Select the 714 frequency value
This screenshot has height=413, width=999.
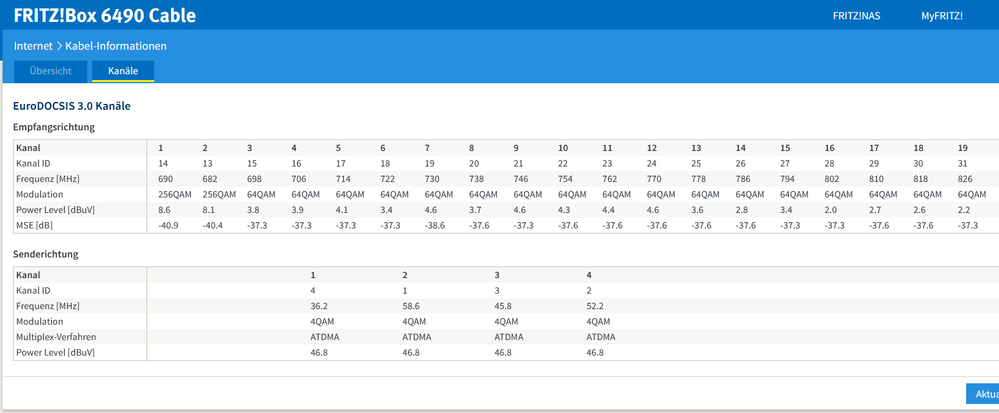(343, 179)
